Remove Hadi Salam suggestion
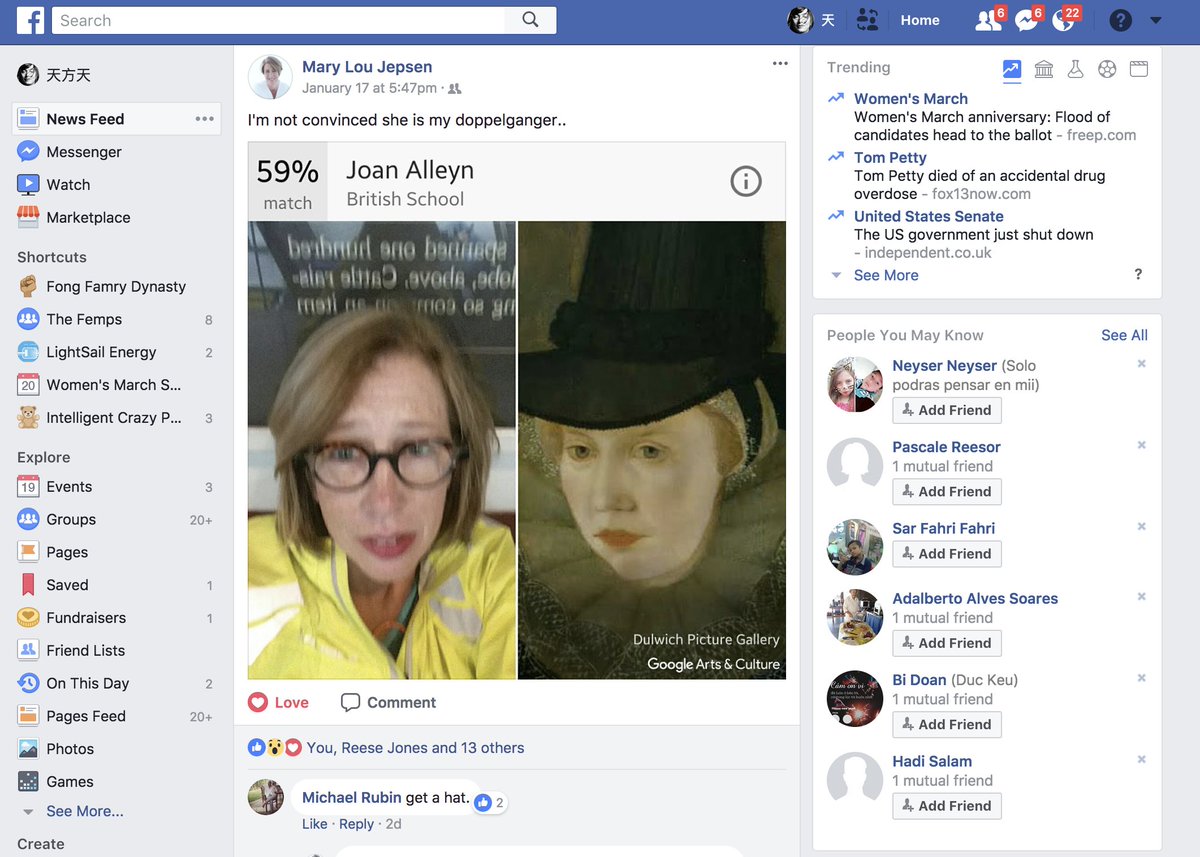Image resolution: width=1200 pixels, height=857 pixels. tap(1141, 760)
